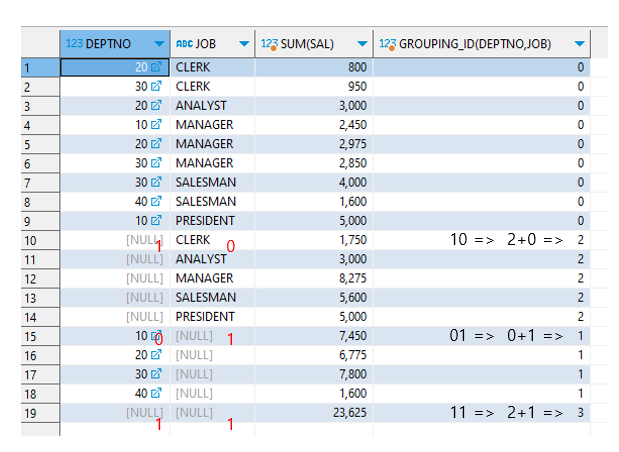The image size is (619, 452).
Task: Select row number 12 header
Action: click(40, 279)
